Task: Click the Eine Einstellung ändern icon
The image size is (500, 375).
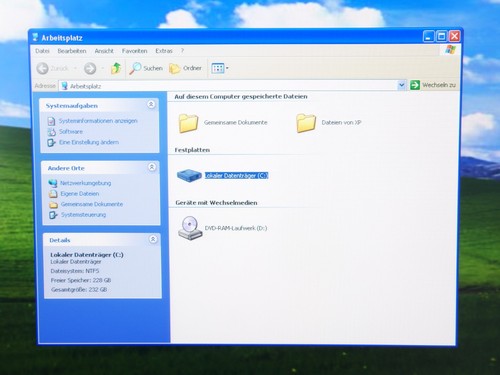Action: (52, 143)
